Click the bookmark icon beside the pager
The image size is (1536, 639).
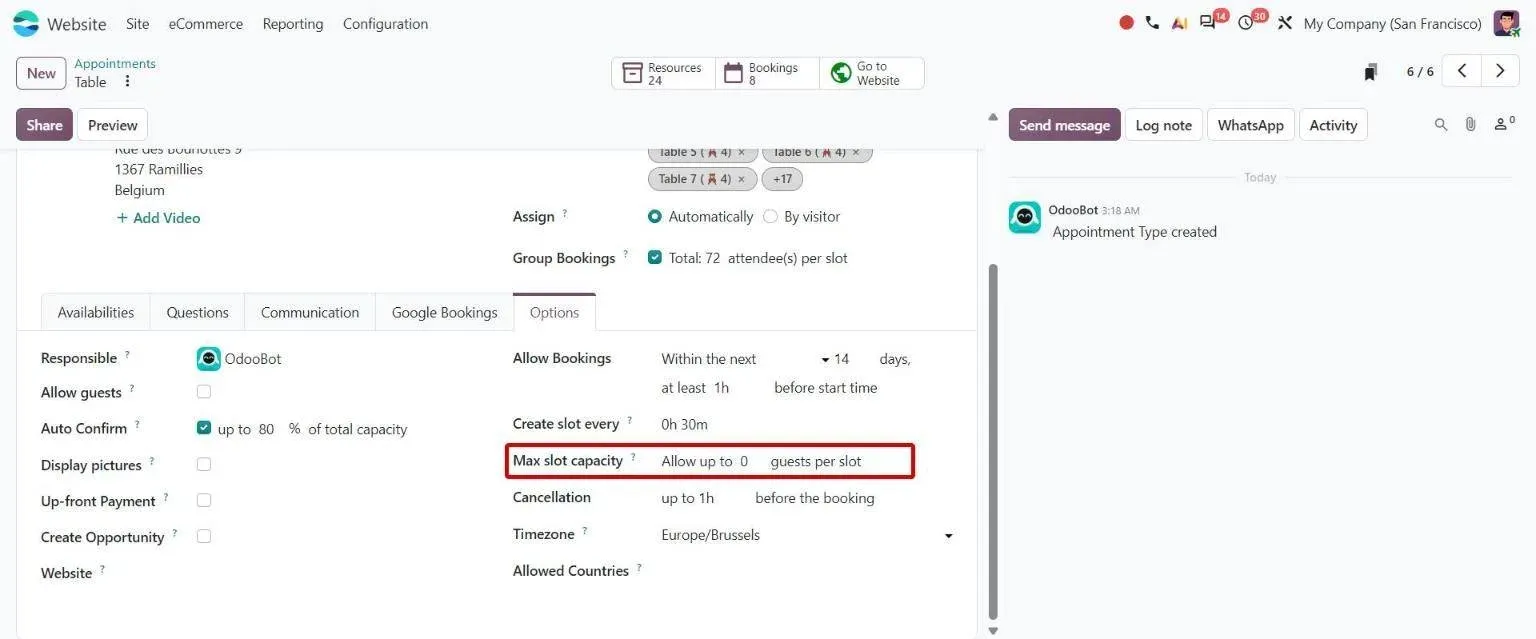pyautogui.click(x=1371, y=72)
